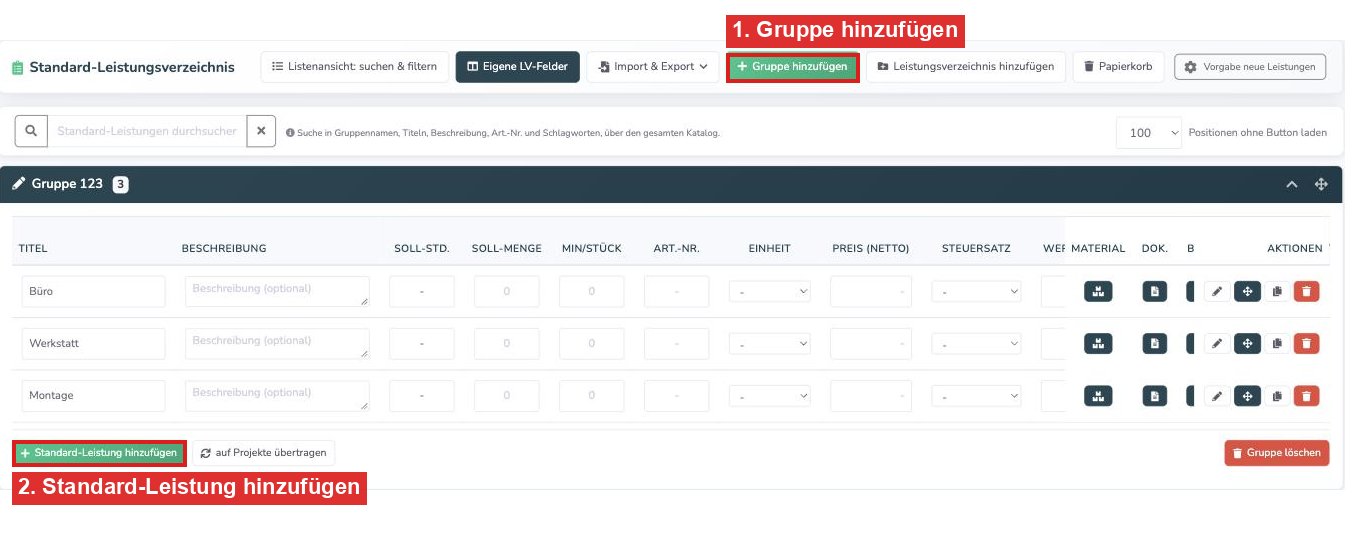Open material for the Montage row

[1098, 395]
